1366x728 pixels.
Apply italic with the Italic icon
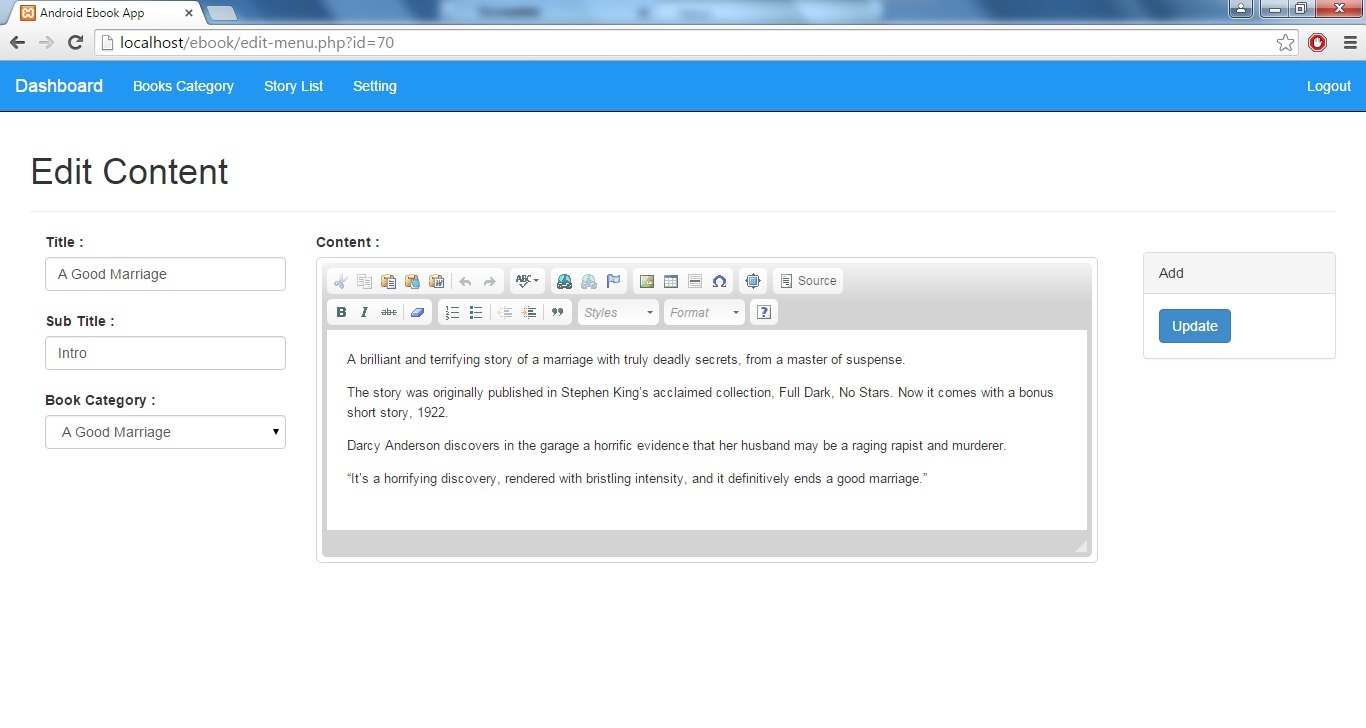(x=365, y=312)
